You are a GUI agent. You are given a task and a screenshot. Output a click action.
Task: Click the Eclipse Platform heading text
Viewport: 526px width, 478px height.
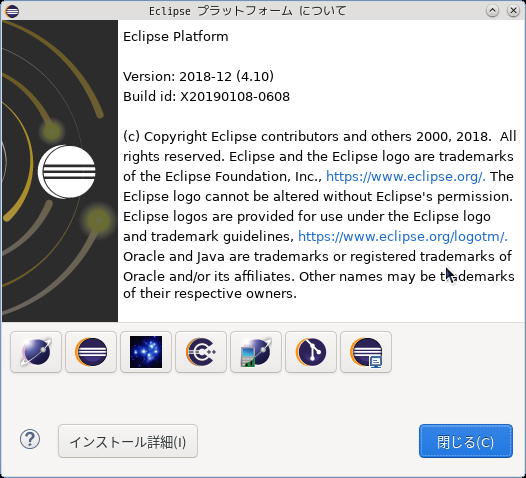pyautogui.click(x=176, y=37)
